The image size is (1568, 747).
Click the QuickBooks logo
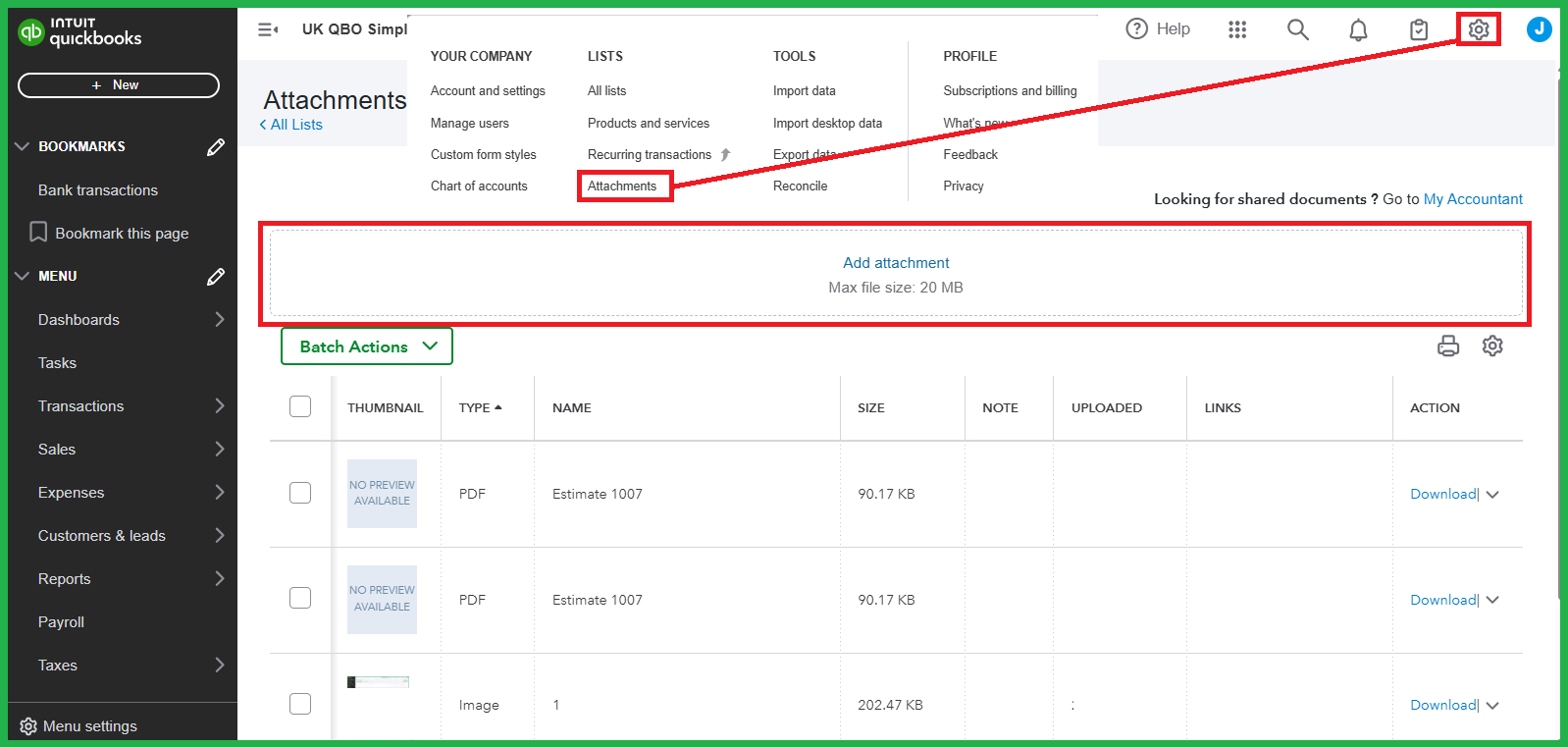(79, 32)
